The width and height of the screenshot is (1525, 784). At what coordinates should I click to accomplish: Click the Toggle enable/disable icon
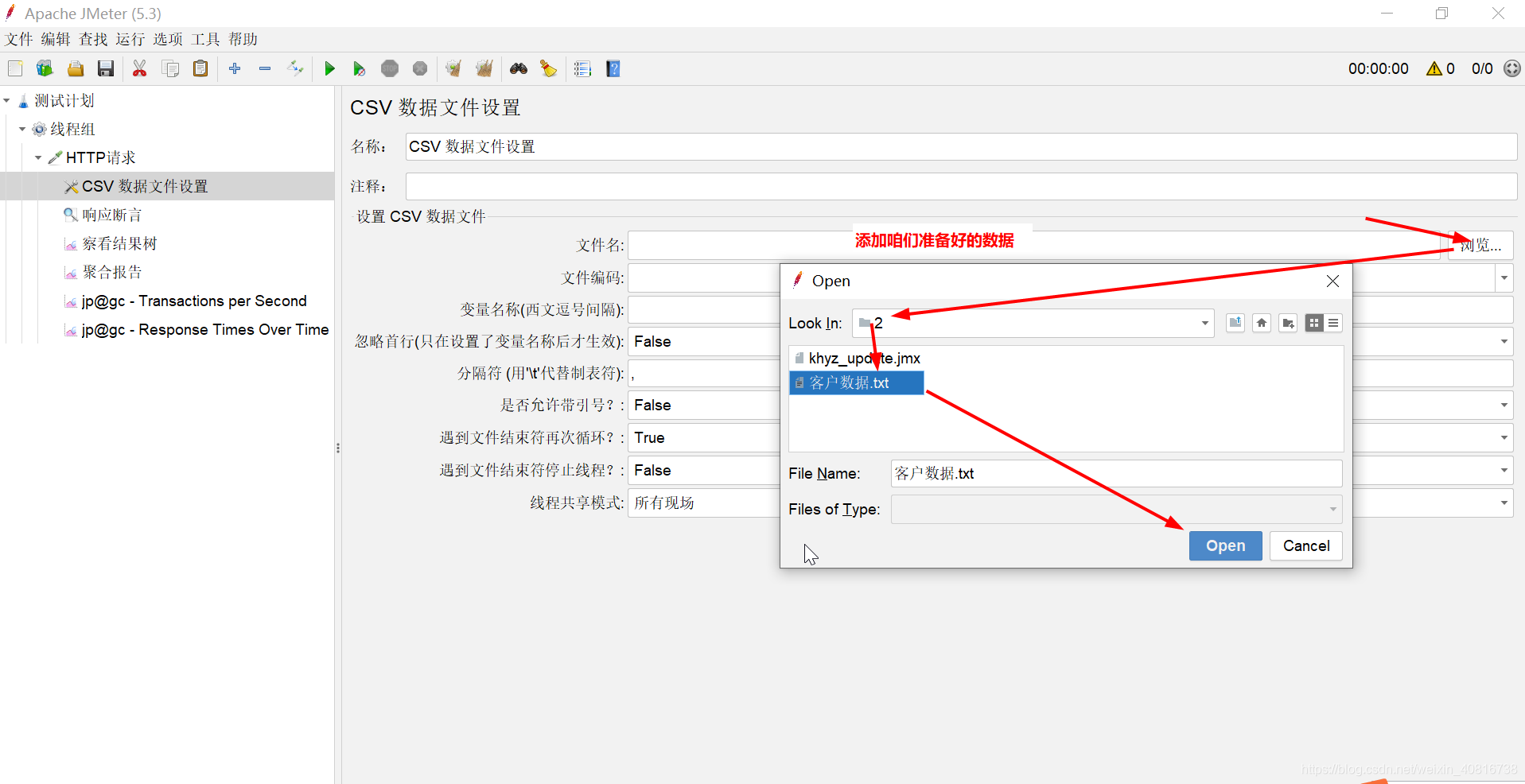coord(295,69)
